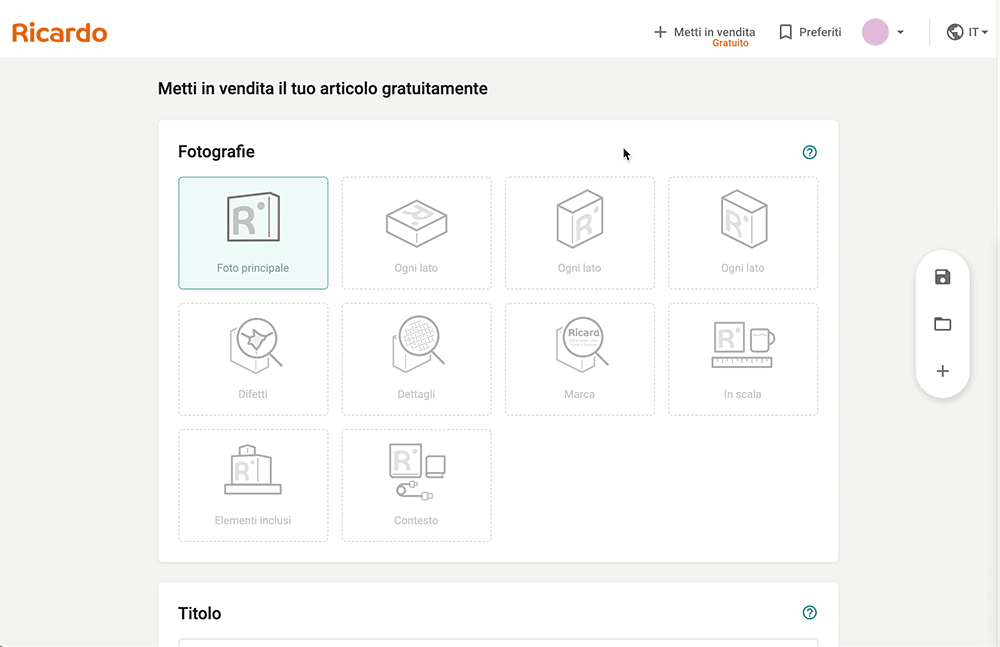Image resolution: width=1000 pixels, height=647 pixels.
Task: Add photo in Elementi inclusi slot
Action: tap(253, 485)
